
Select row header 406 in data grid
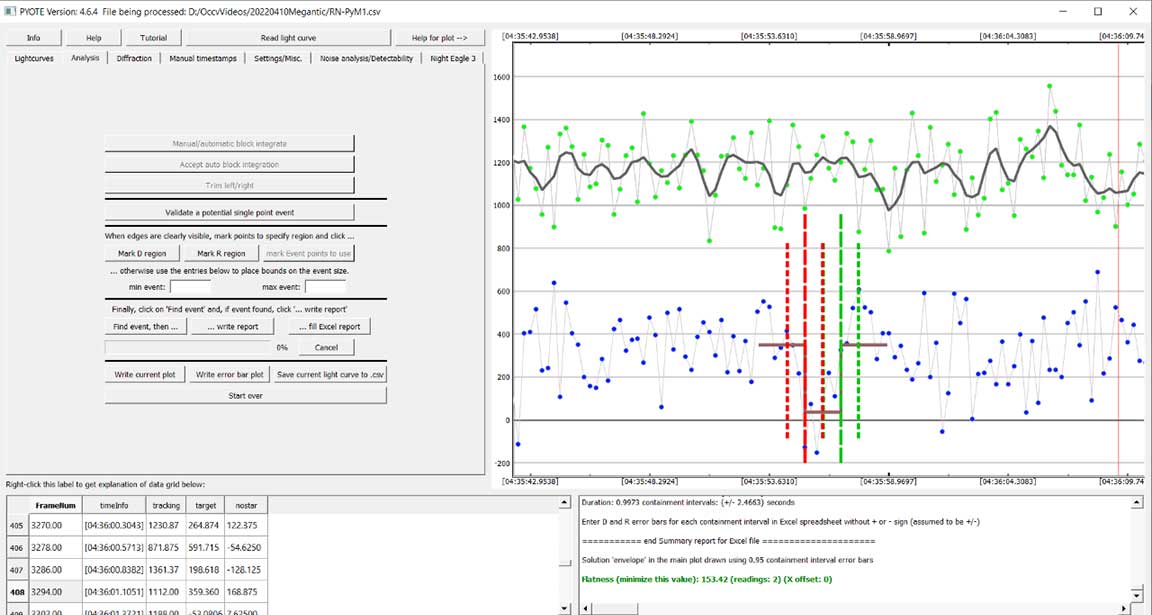(x=17, y=547)
